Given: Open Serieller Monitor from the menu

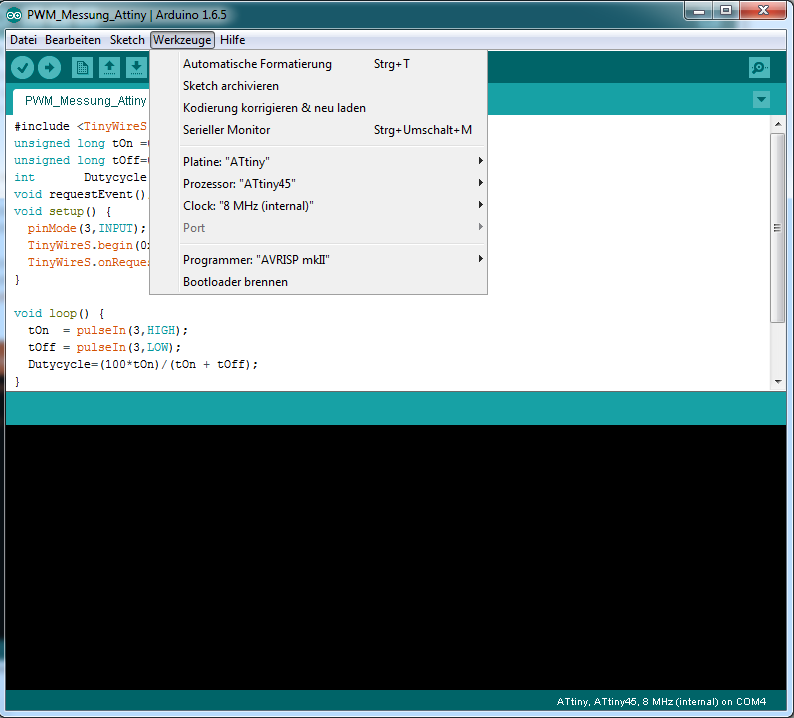Looking at the screenshot, I should tap(319, 130).
